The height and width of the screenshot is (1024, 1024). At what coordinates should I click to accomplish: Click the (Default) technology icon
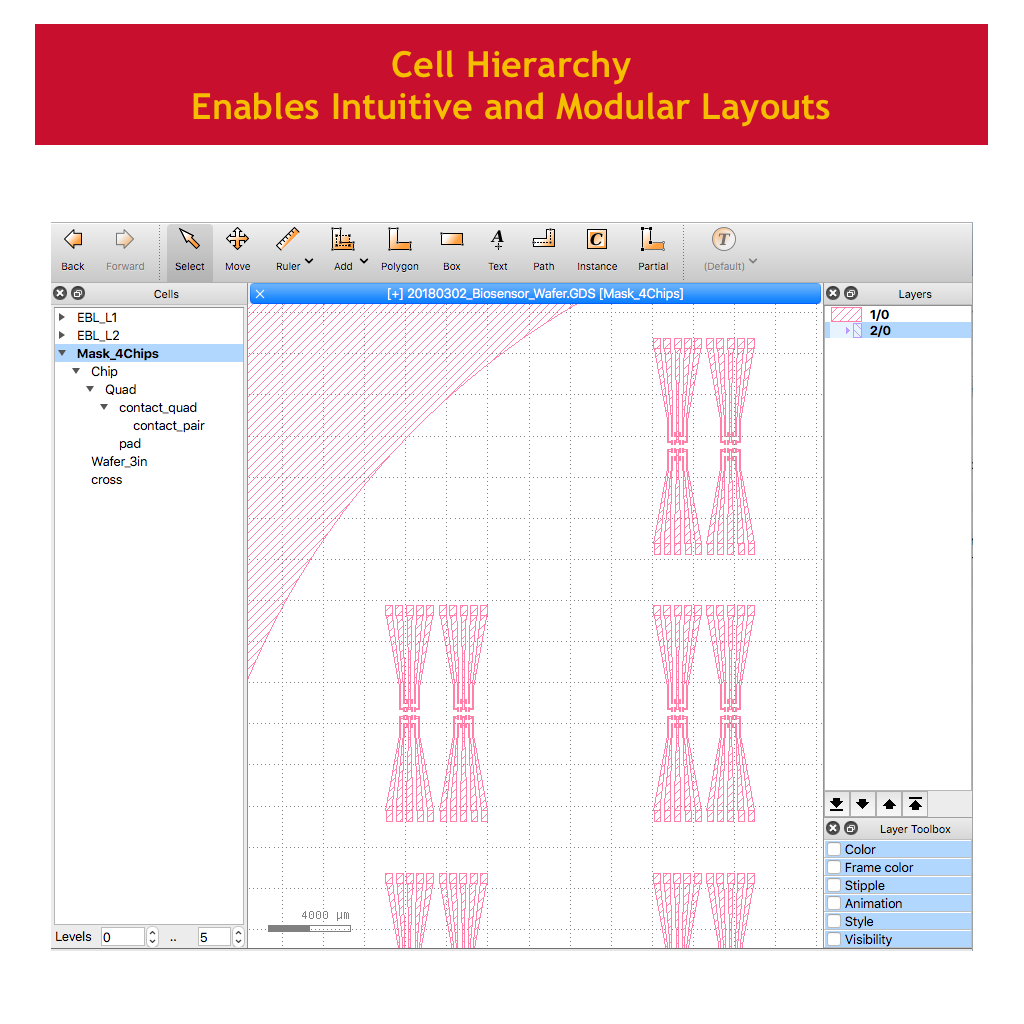[x=724, y=240]
